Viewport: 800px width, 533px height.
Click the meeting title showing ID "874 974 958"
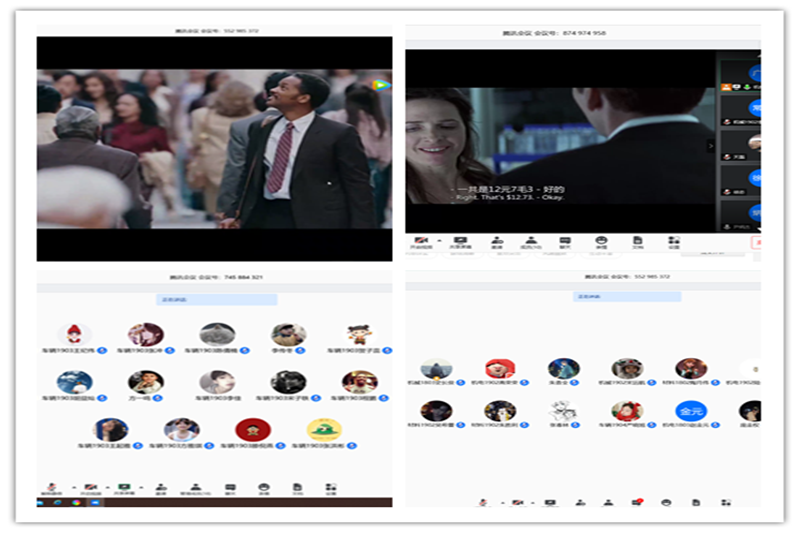pos(554,33)
